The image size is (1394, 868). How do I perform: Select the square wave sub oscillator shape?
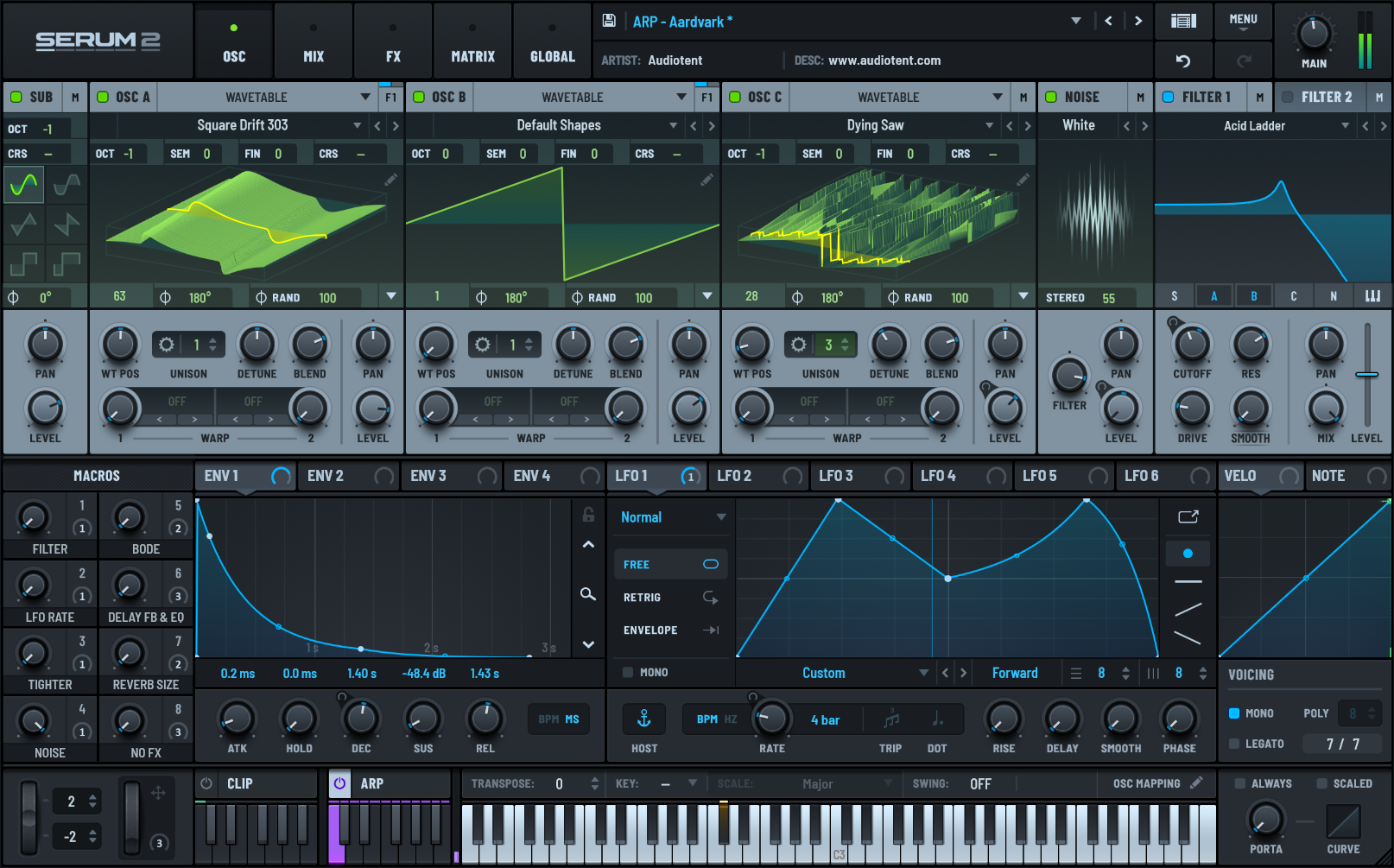[x=24, y=263]
